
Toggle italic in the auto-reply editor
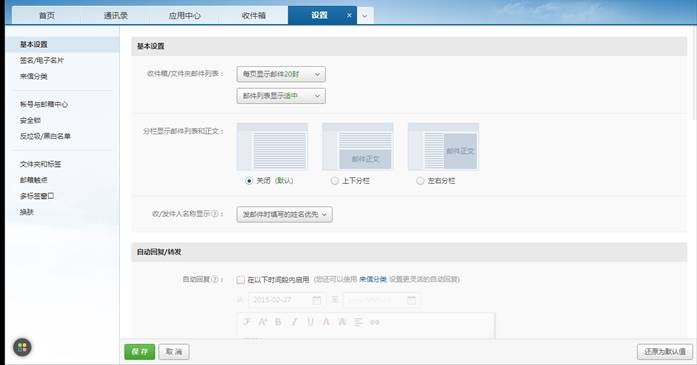(x=294, y=322)
